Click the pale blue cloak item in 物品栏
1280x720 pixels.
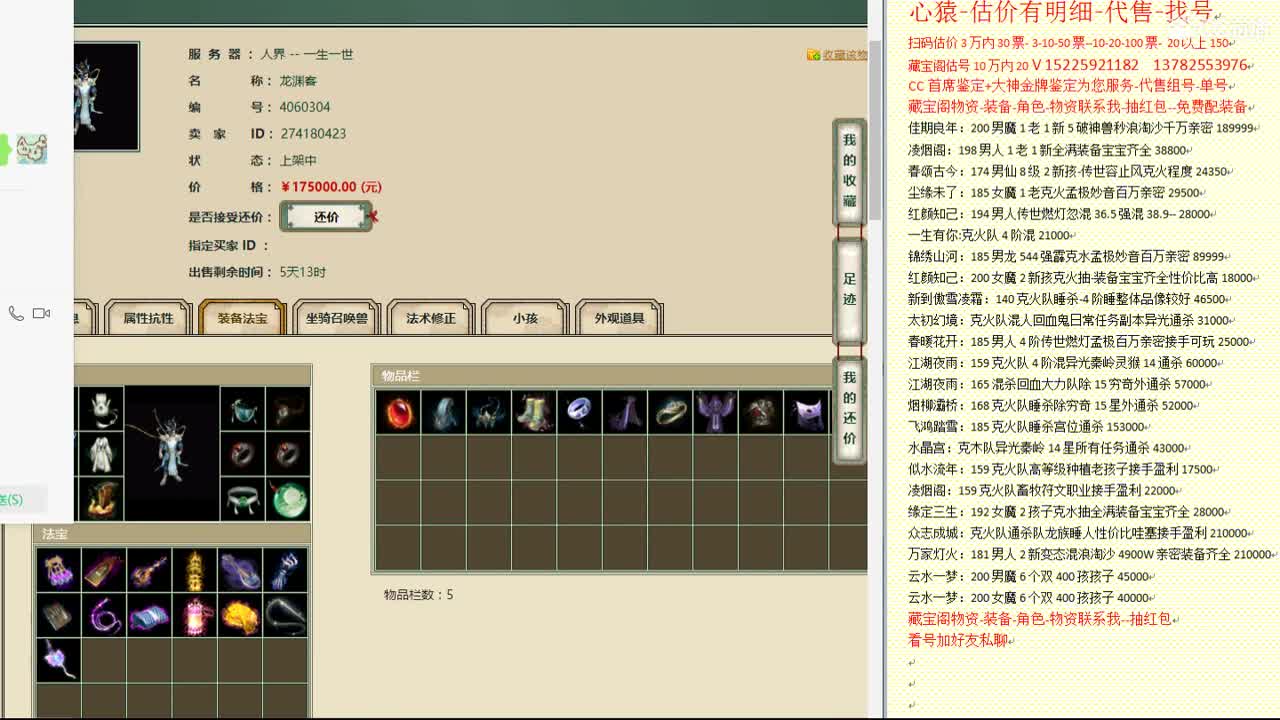tap(443, 412)
